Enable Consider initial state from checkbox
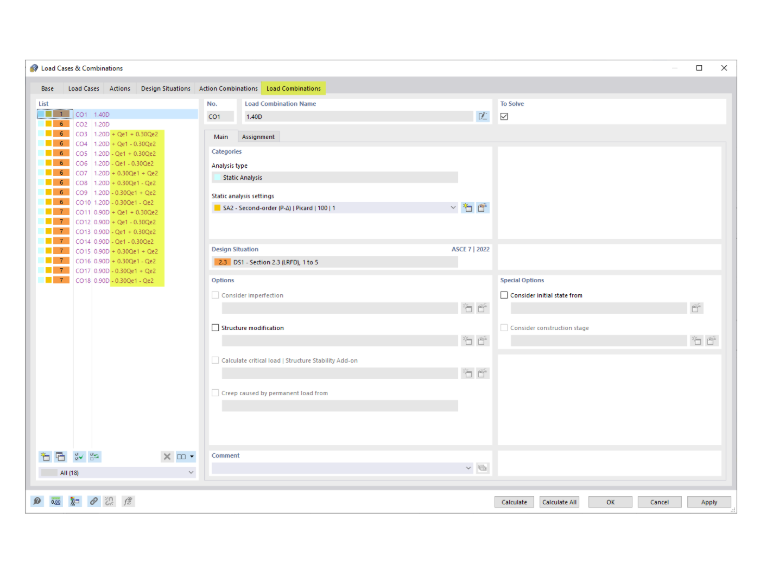760x570 pixels. [x=504, y=295]
